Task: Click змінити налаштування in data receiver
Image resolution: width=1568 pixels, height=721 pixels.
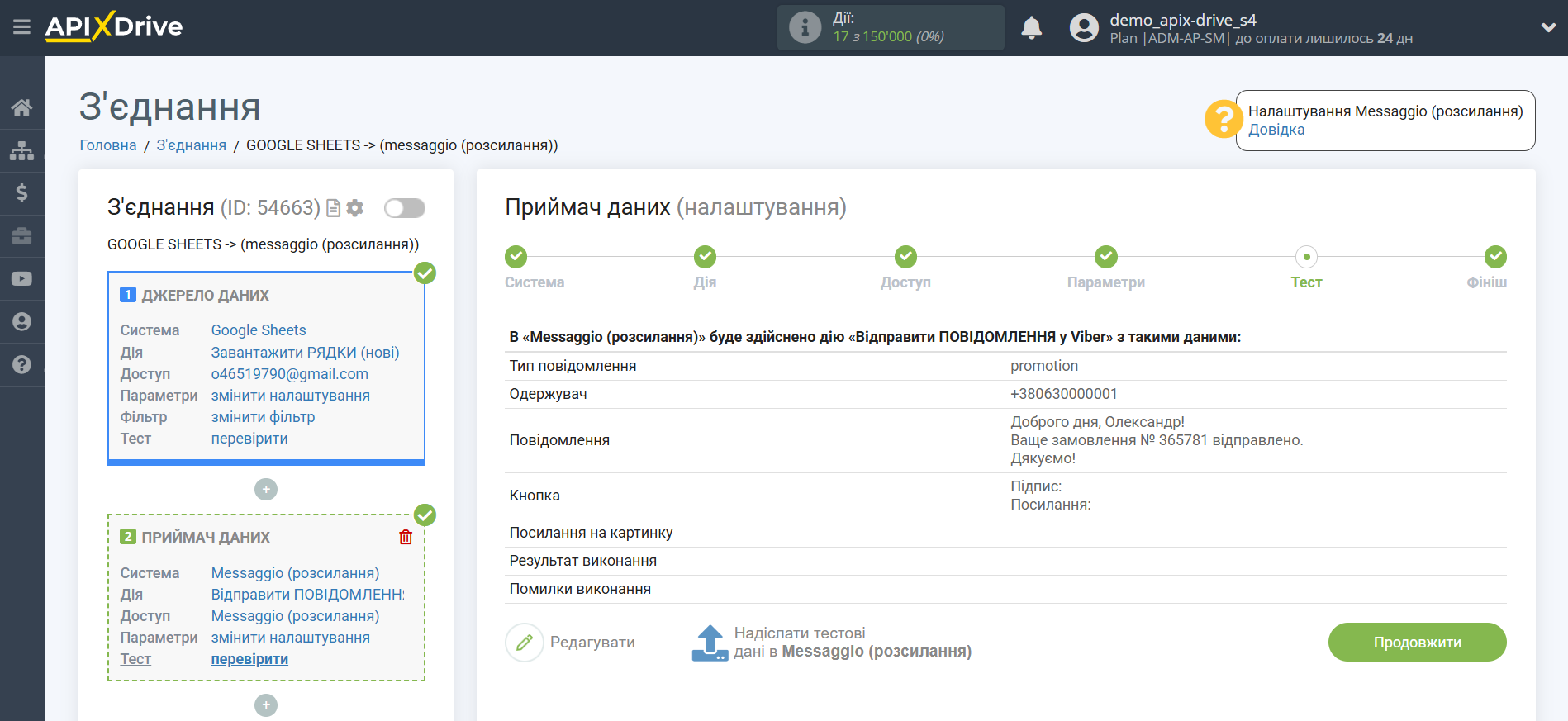Action: tap(291, 638)
